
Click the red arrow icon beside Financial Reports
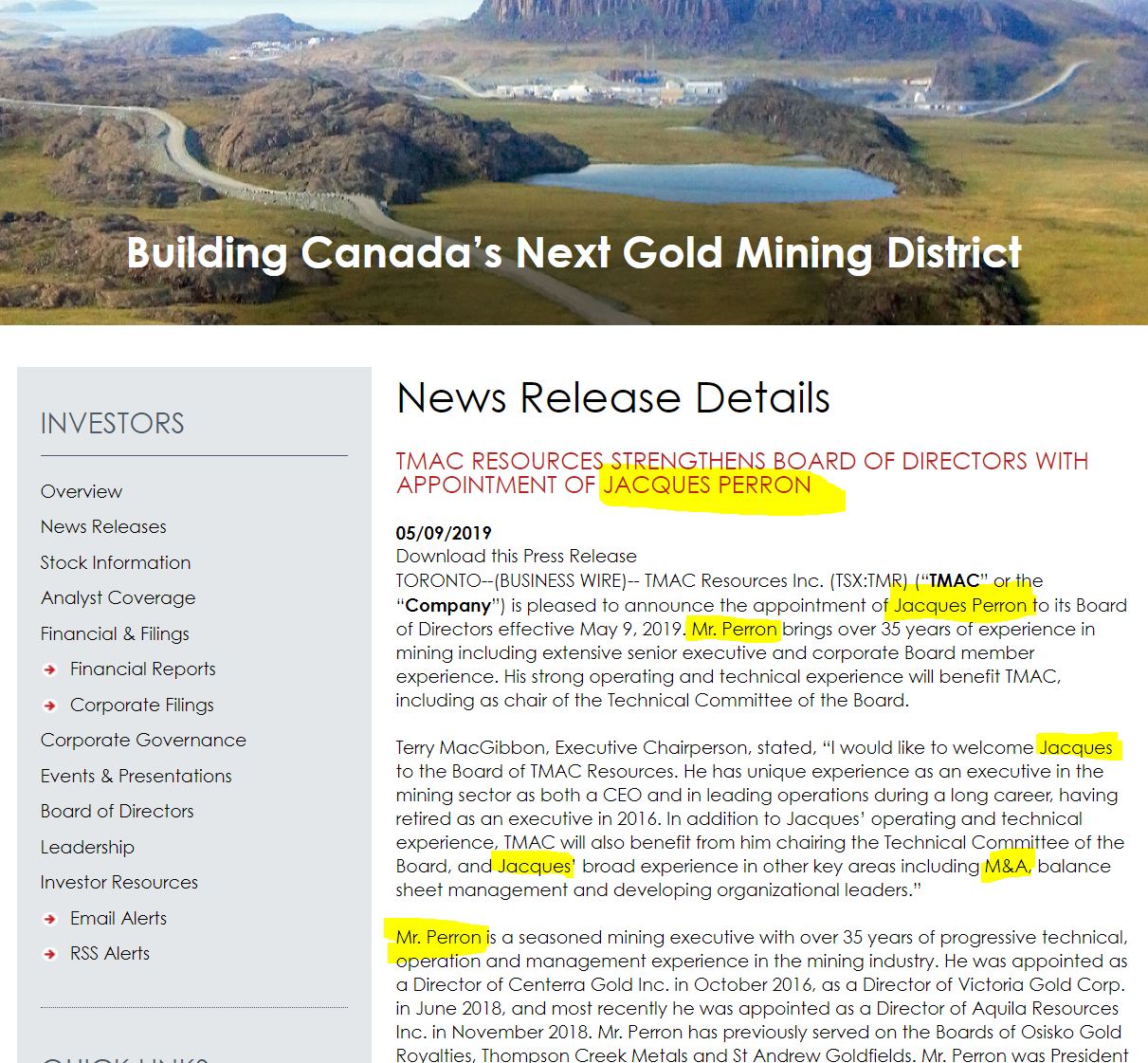coord(50,669)
